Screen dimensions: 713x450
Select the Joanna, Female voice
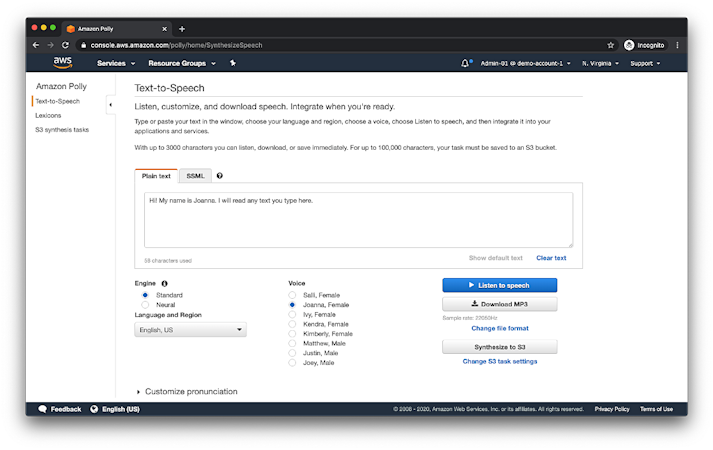pos(292,305)
